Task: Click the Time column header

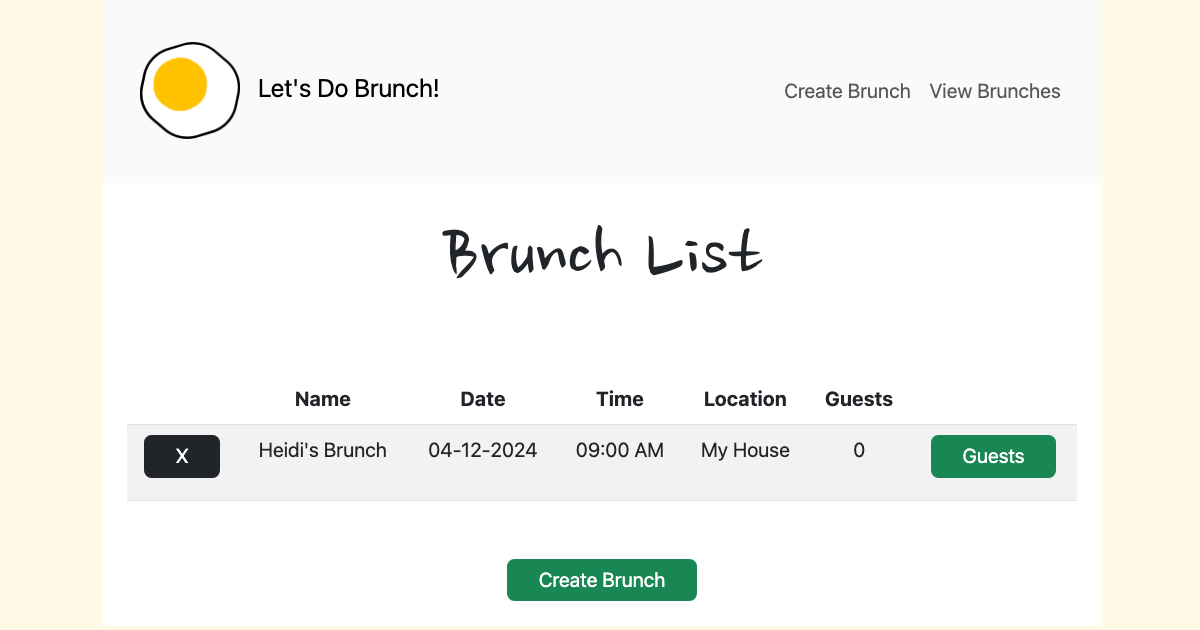Action: point(620,399)
